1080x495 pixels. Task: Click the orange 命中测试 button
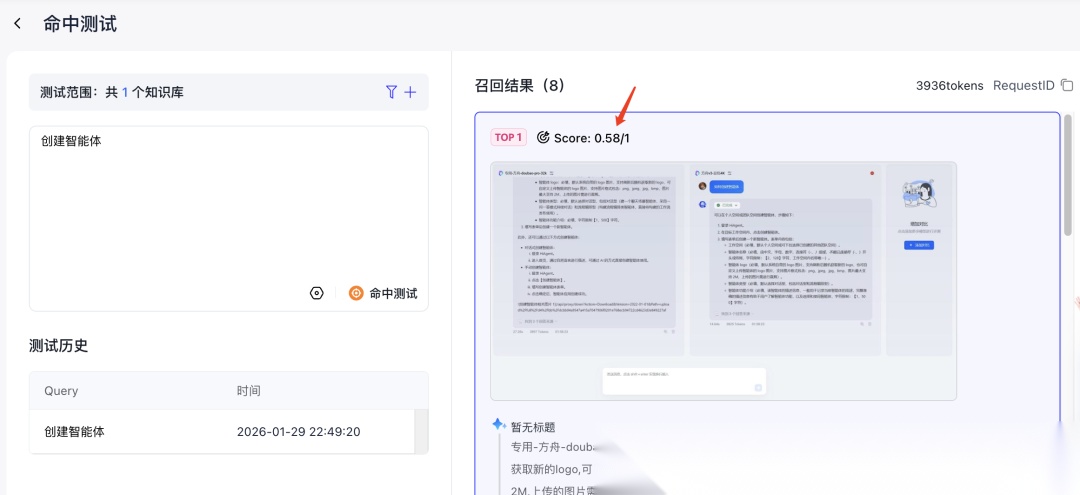pyautogui.click(x=383, y=293)
